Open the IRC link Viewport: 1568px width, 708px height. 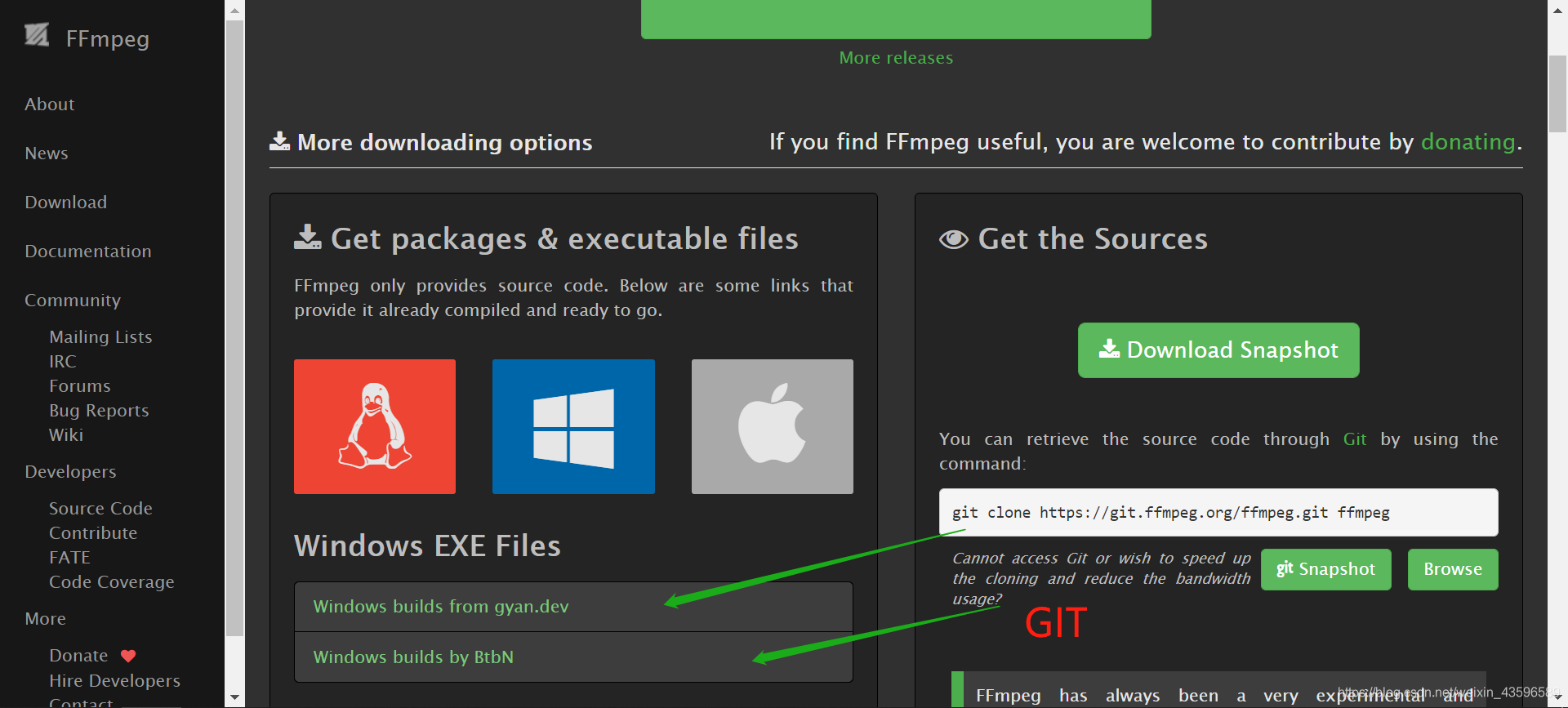(63, 362)
